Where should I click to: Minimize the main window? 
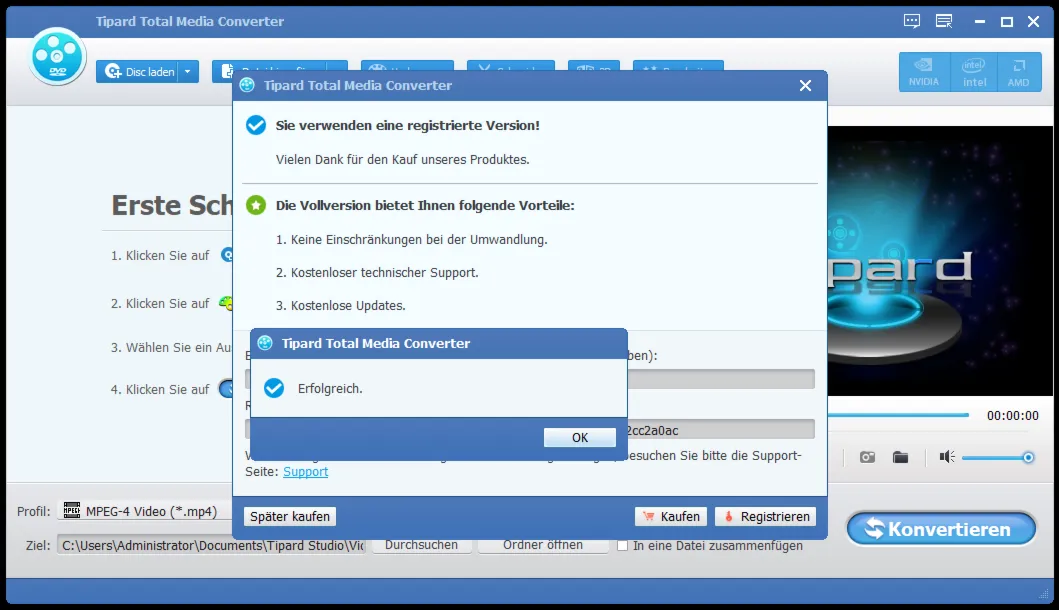(979, 22)
